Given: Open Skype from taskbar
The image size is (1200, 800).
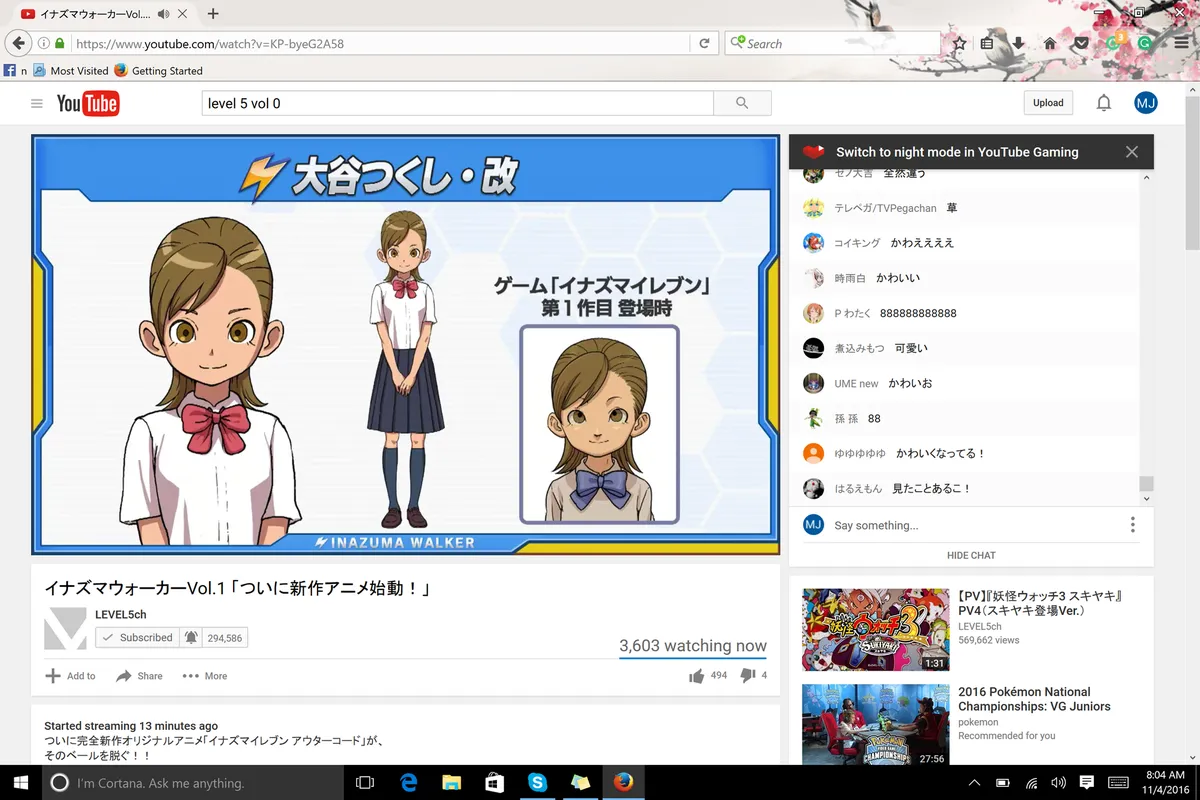Looking at the screenshot, I should (538, 782).
